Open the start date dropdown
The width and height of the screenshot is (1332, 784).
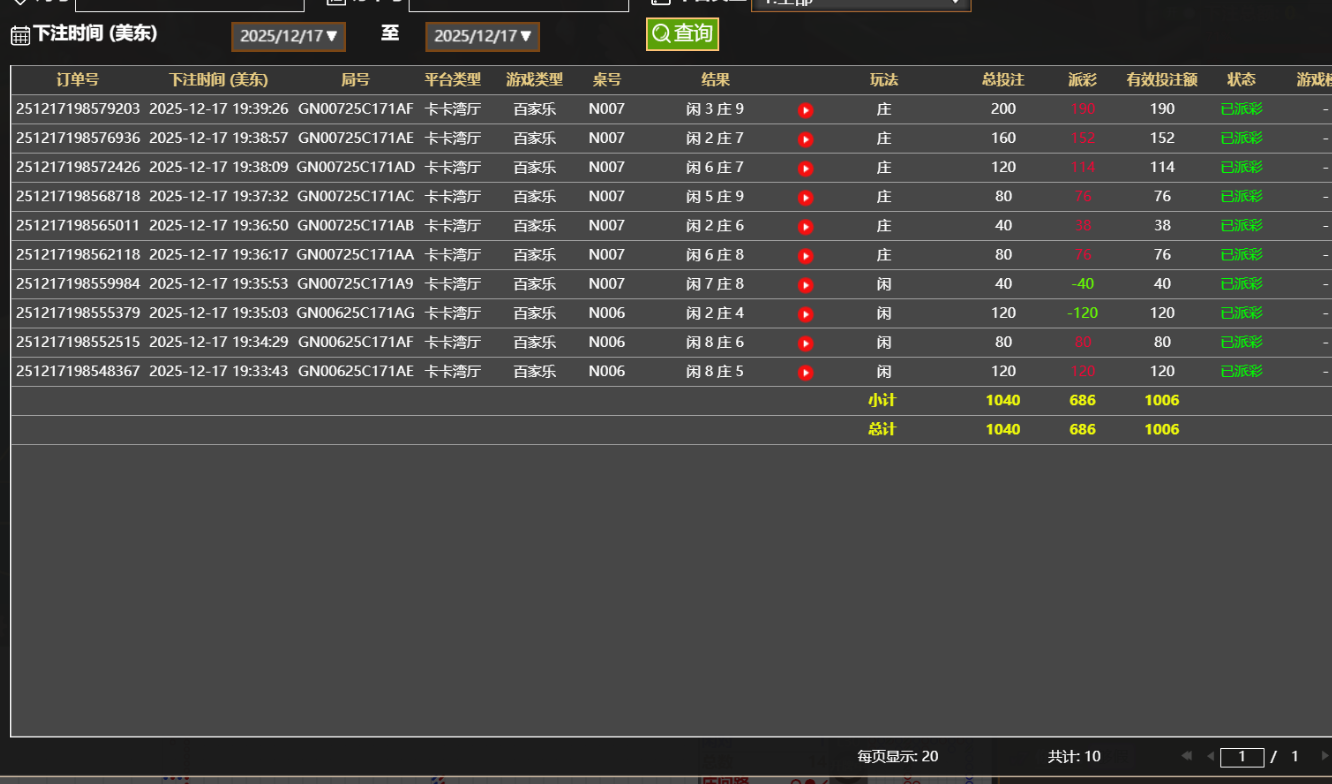[x=288, y=37]
